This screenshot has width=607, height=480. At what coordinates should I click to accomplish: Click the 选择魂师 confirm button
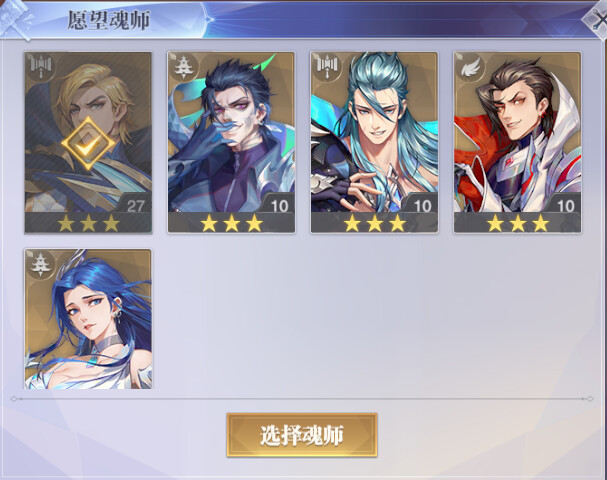302,435
